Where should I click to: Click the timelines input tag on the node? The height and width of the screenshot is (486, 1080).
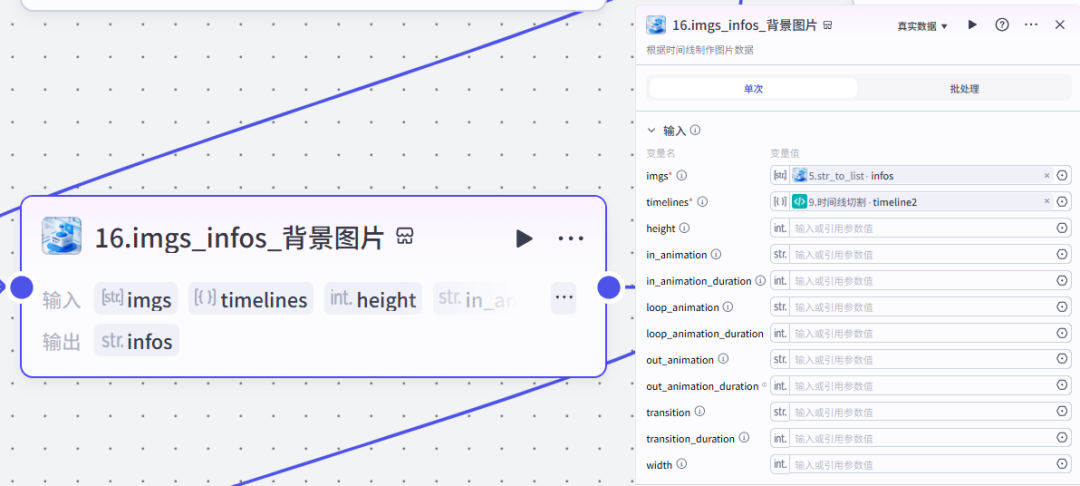(251, 298)
